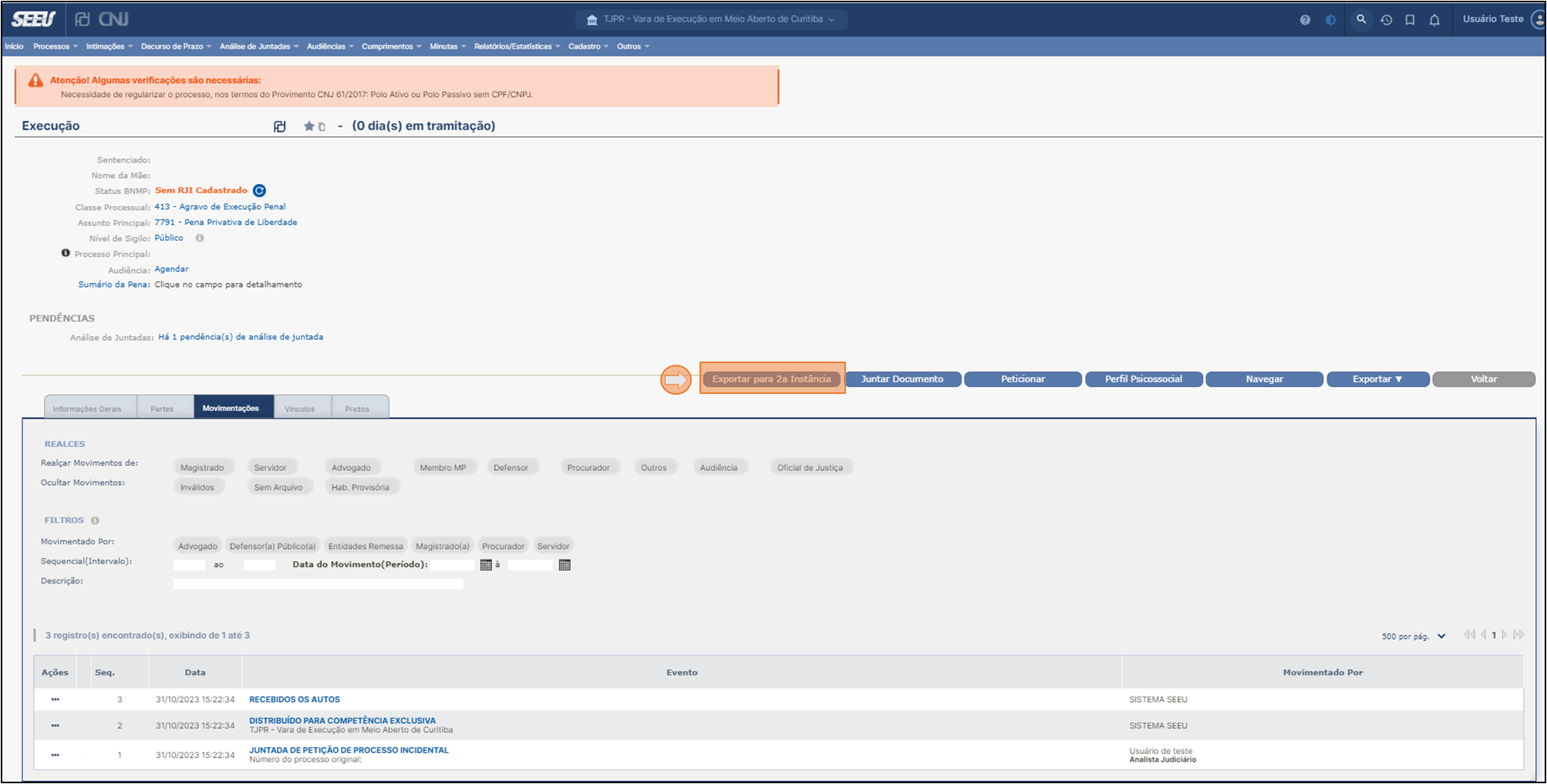1547x784 pixels.
Task: Expand the Intimações menu
Action: 109,46
